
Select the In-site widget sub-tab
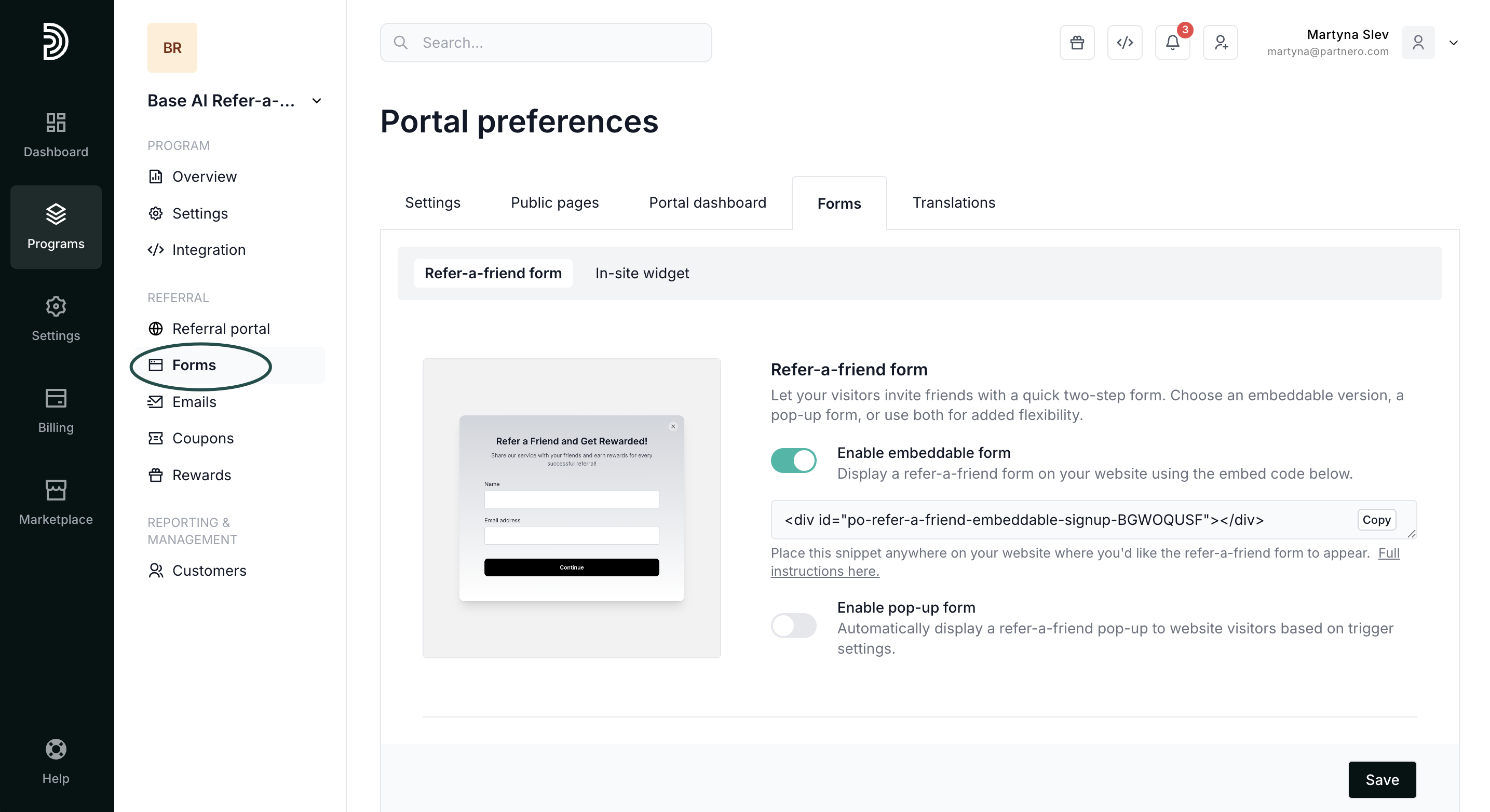(642, 273)
